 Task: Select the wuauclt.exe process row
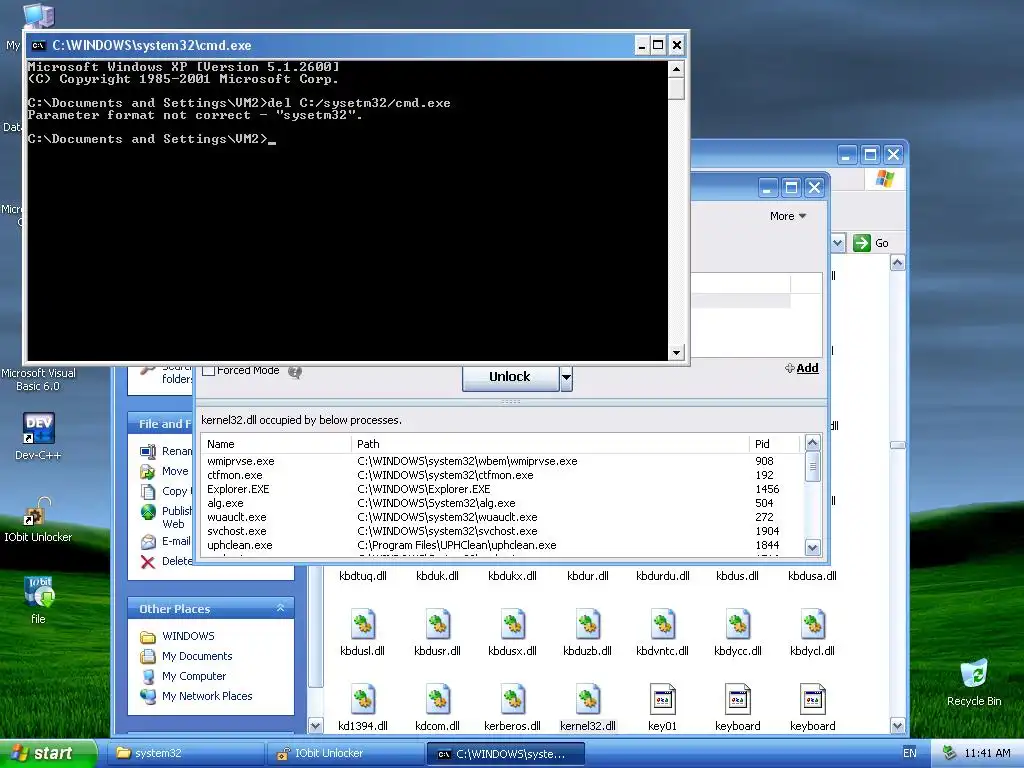pos(502,517)
